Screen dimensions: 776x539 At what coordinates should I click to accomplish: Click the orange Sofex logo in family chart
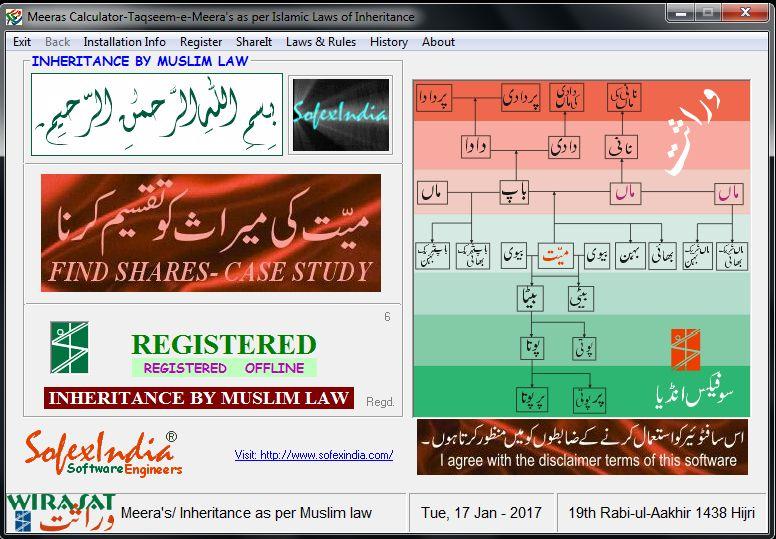tap(685, 350)
